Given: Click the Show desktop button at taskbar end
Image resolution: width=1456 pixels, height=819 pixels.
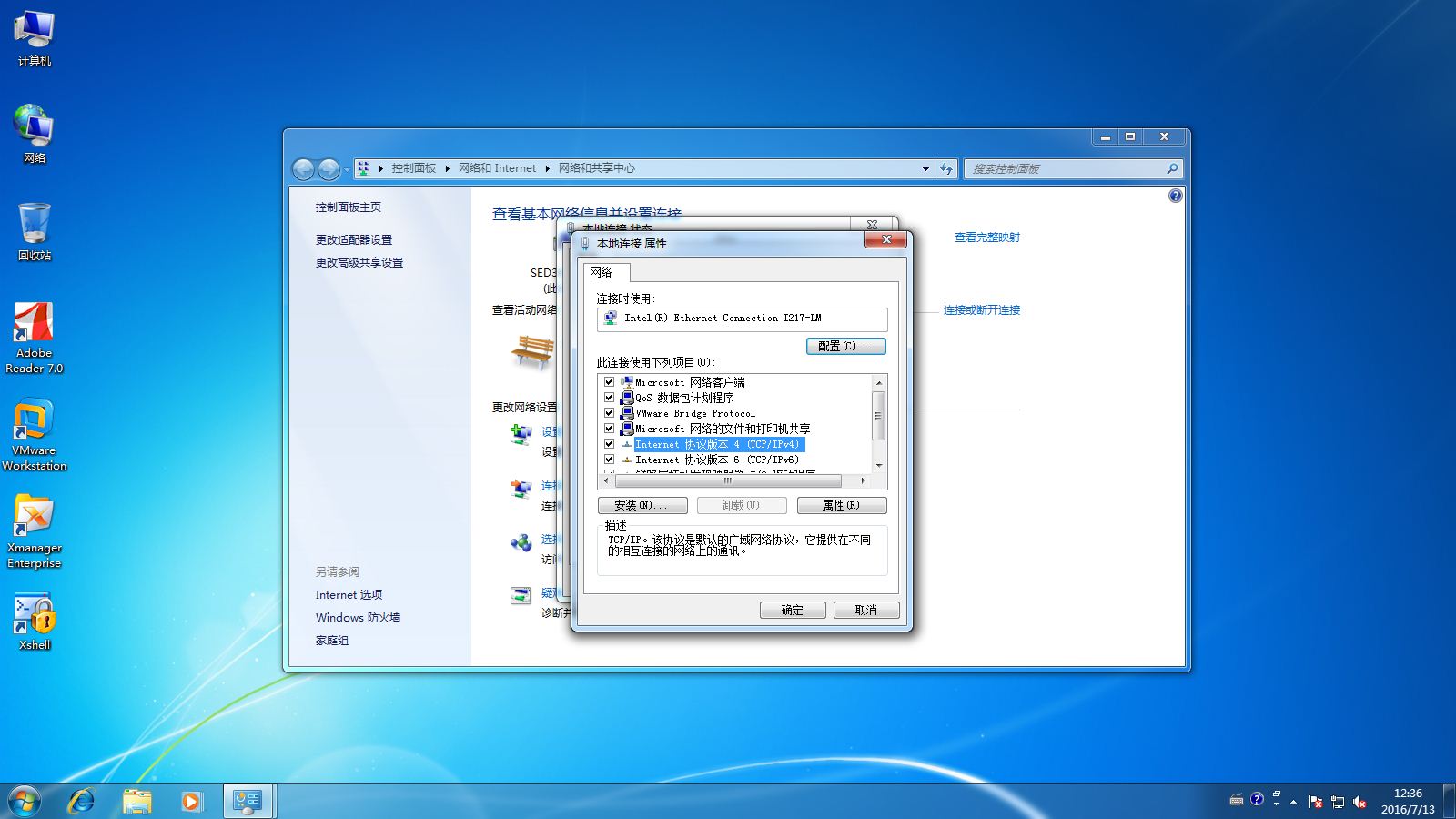Looking at the screenshot, I should 1449,801.
